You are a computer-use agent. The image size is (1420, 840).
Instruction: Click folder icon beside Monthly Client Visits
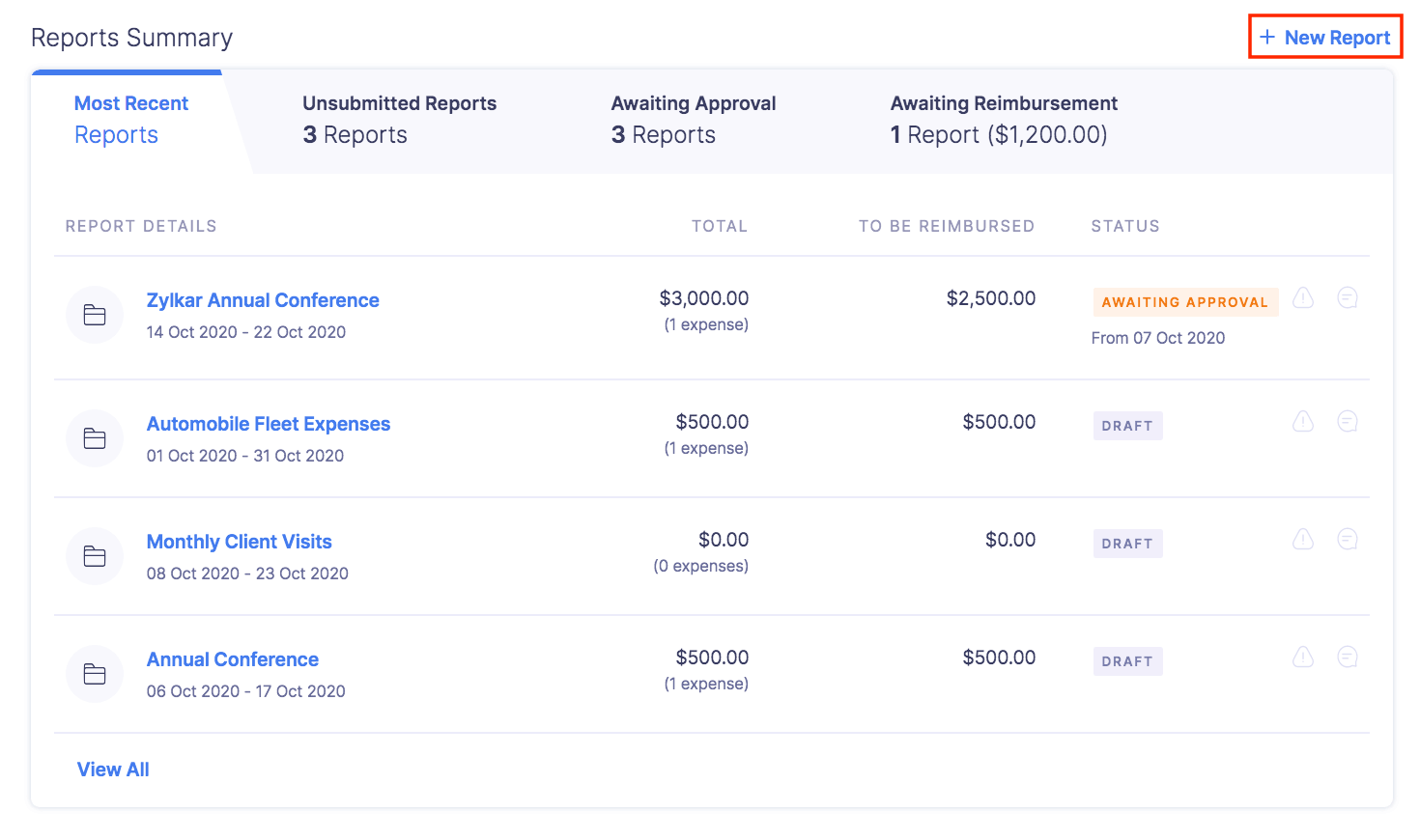95,556
